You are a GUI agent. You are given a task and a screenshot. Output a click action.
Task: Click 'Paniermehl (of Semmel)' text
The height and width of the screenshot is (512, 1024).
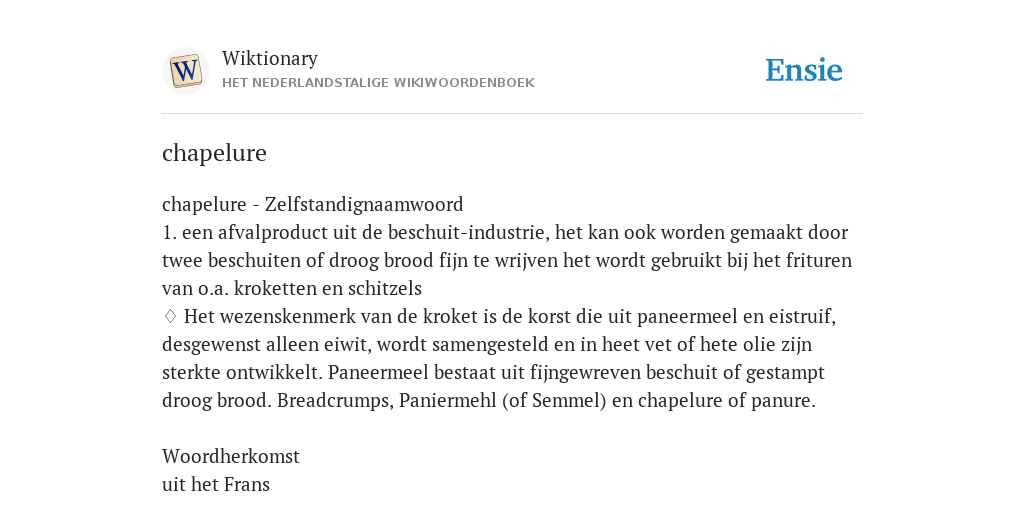[503, 400]
